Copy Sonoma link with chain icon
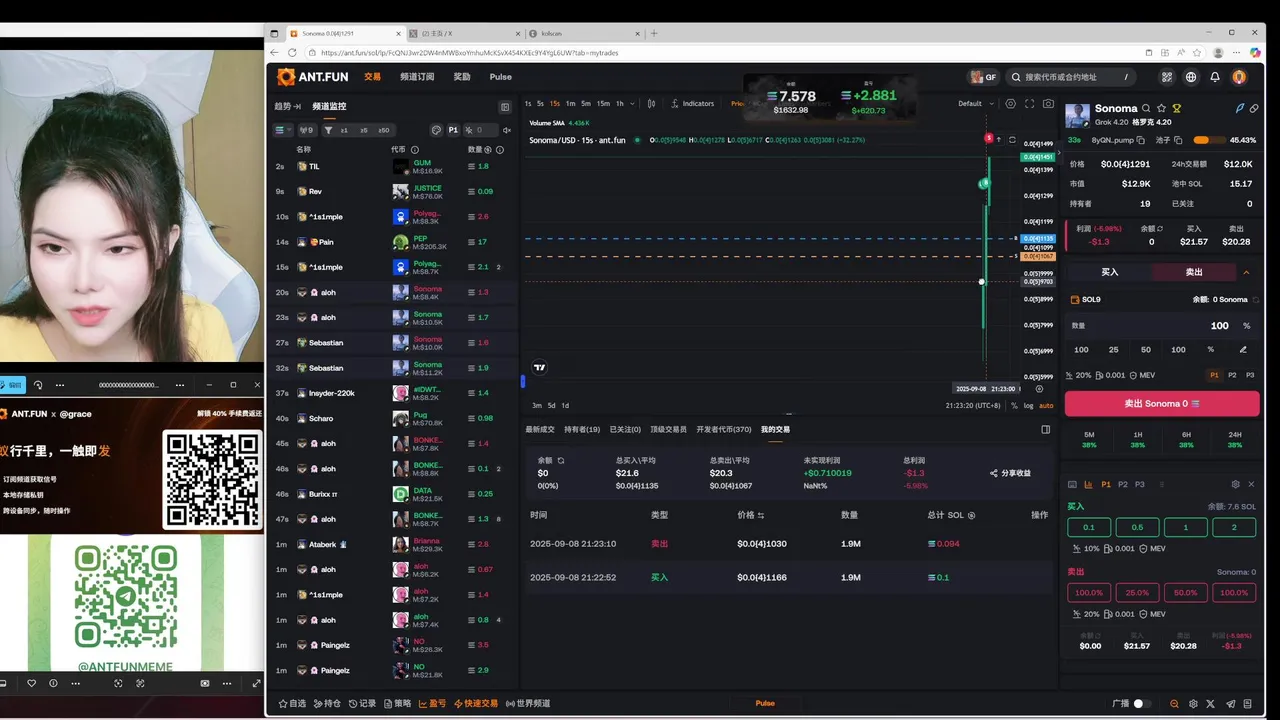 1254,108
